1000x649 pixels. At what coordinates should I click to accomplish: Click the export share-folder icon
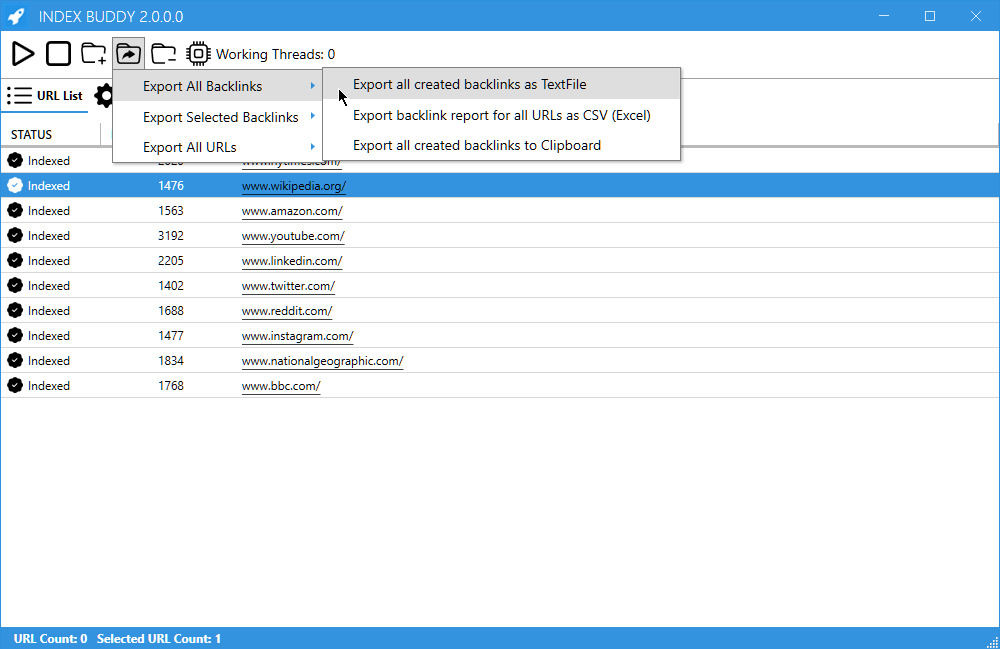(x=128, y=53)
